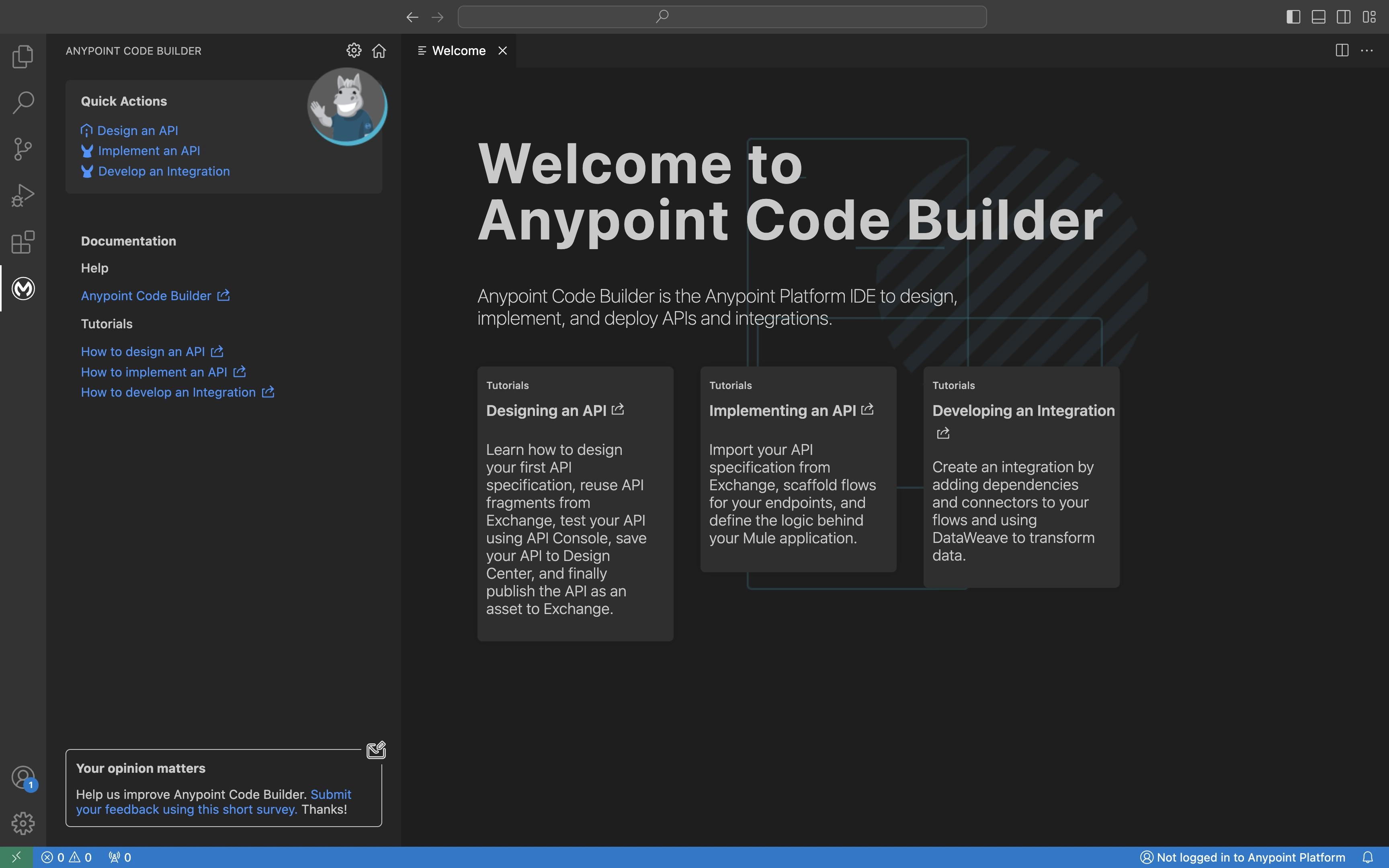Open settings gear in Anypoint sidebar header
The width and height of the screenshot is (1389, 868).
354,51
